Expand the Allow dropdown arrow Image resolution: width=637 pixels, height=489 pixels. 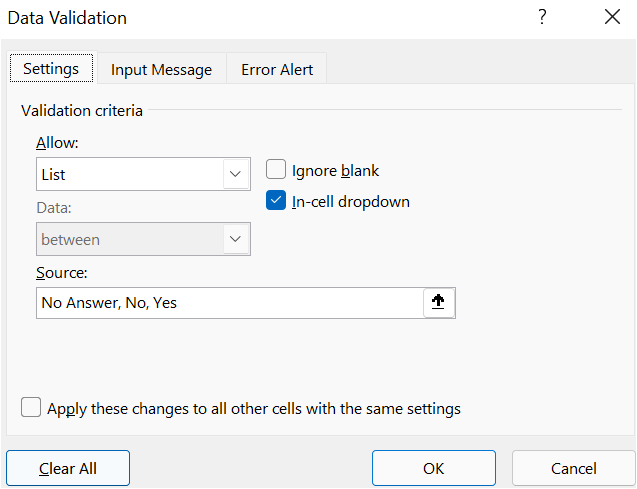click(x=236, y=174)
